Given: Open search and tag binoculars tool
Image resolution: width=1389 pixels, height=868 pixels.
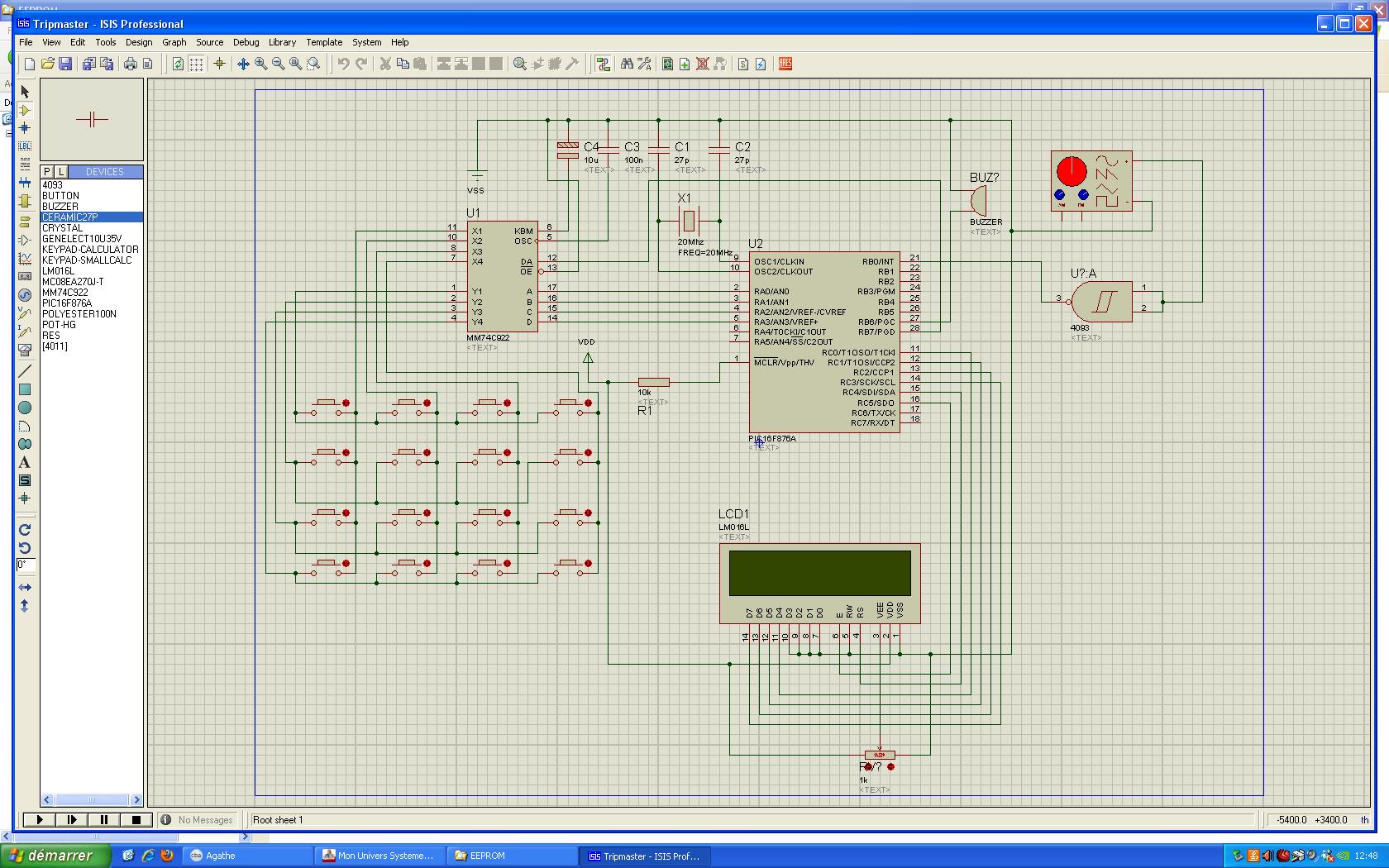Looking at the screenshot, I should (x=627, y=64).
